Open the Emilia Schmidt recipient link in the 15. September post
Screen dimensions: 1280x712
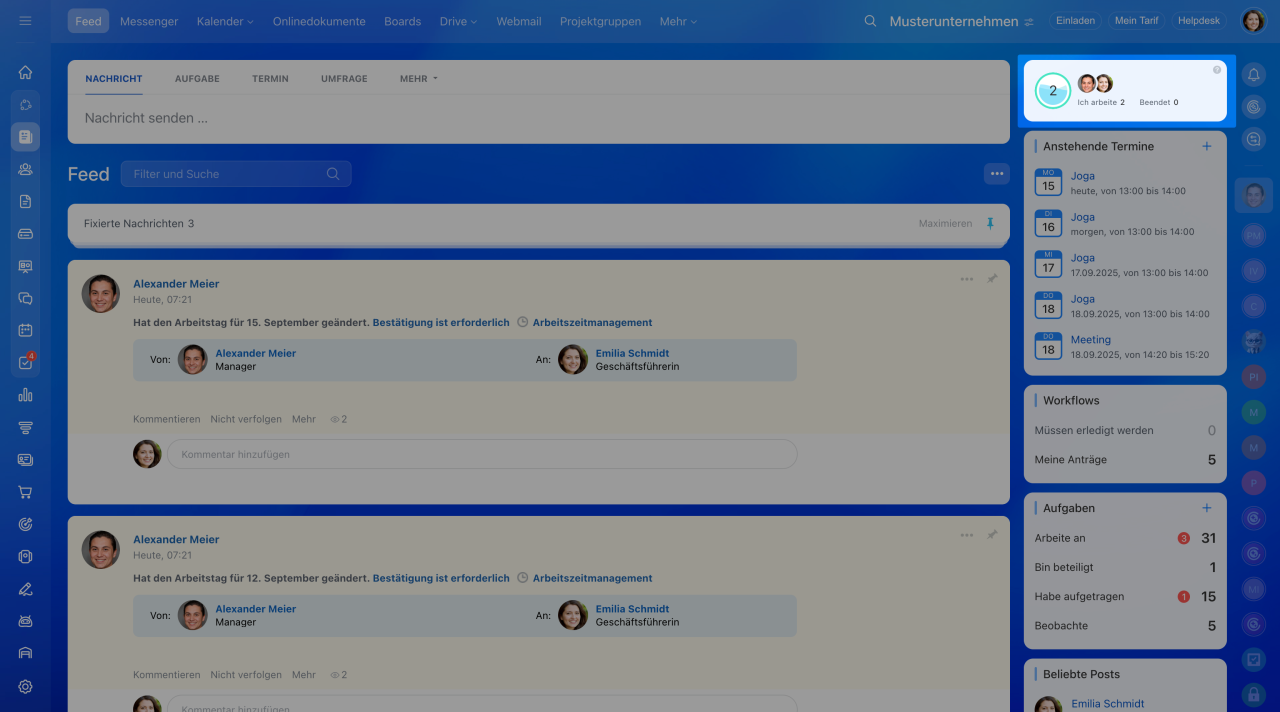tap(632, 353)
